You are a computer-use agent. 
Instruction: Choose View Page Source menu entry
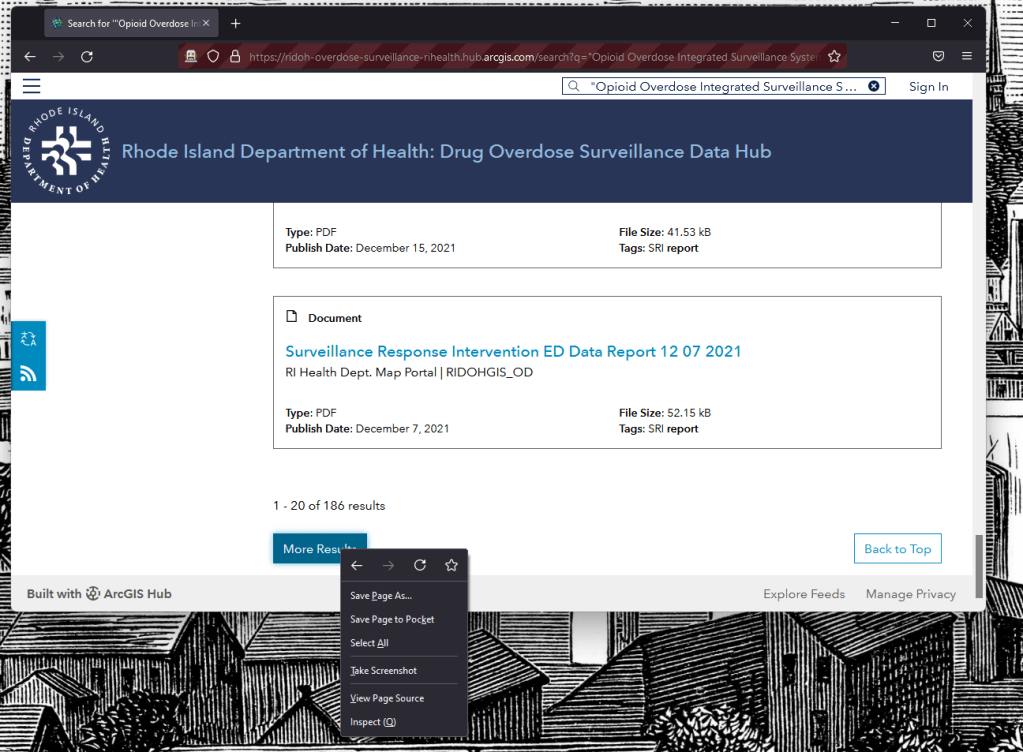click(387, 698)
